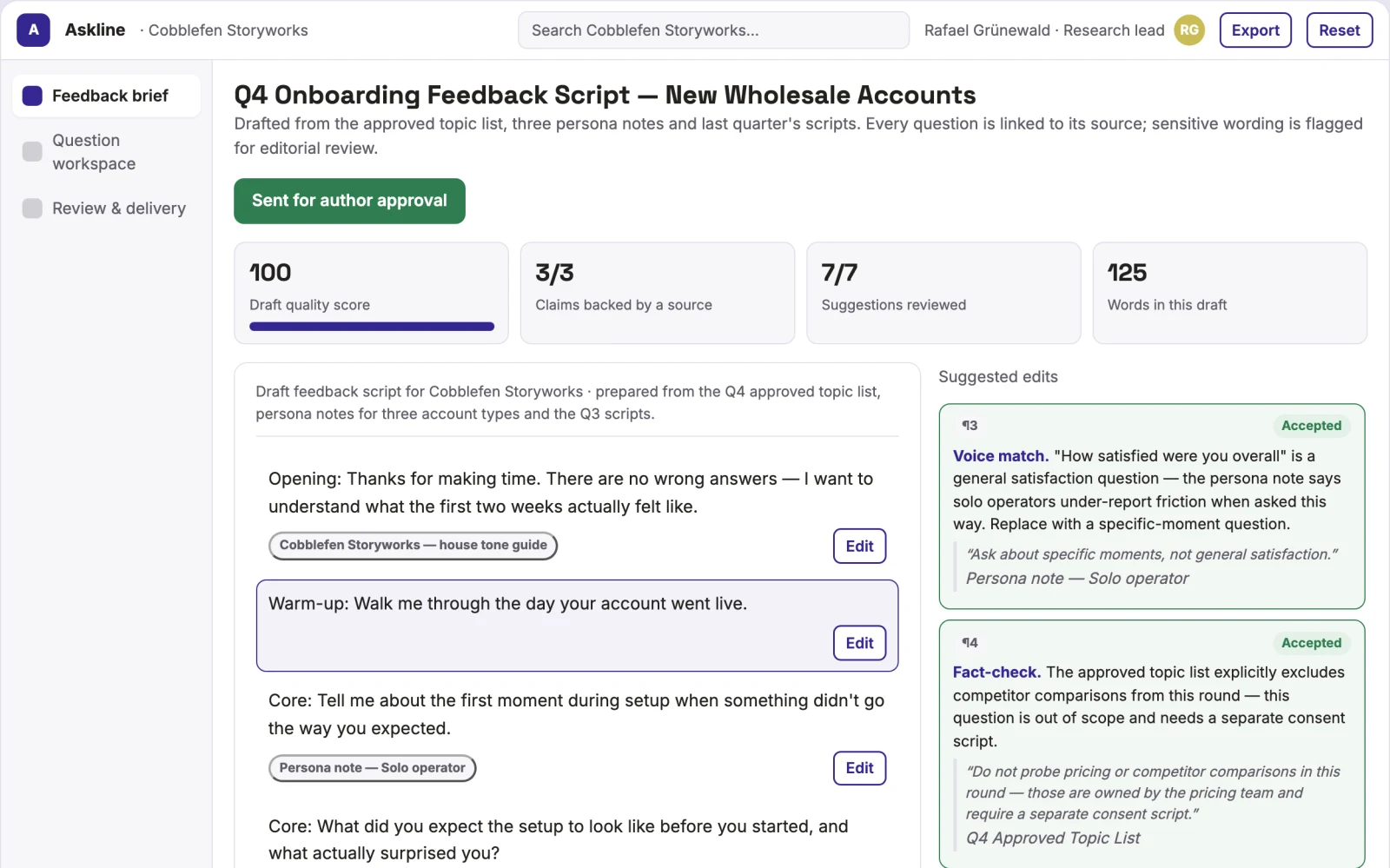This screenshot has width=1390, height=868.
Task: Click the Export button
Action: 1255,30
